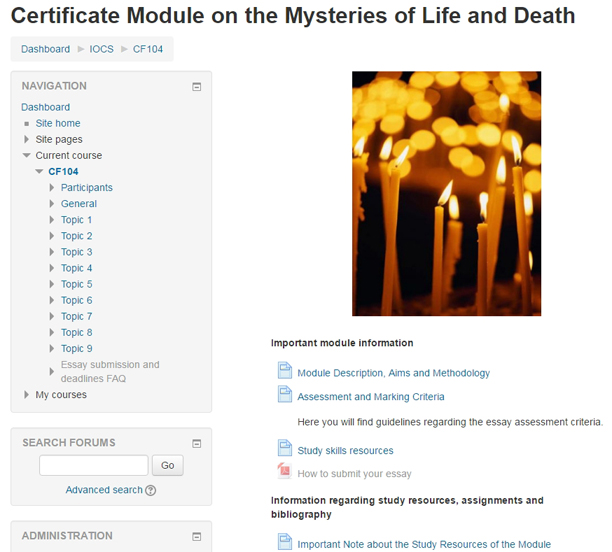Click the Current course label
The image size is (612, 552).
pos(69,155)
